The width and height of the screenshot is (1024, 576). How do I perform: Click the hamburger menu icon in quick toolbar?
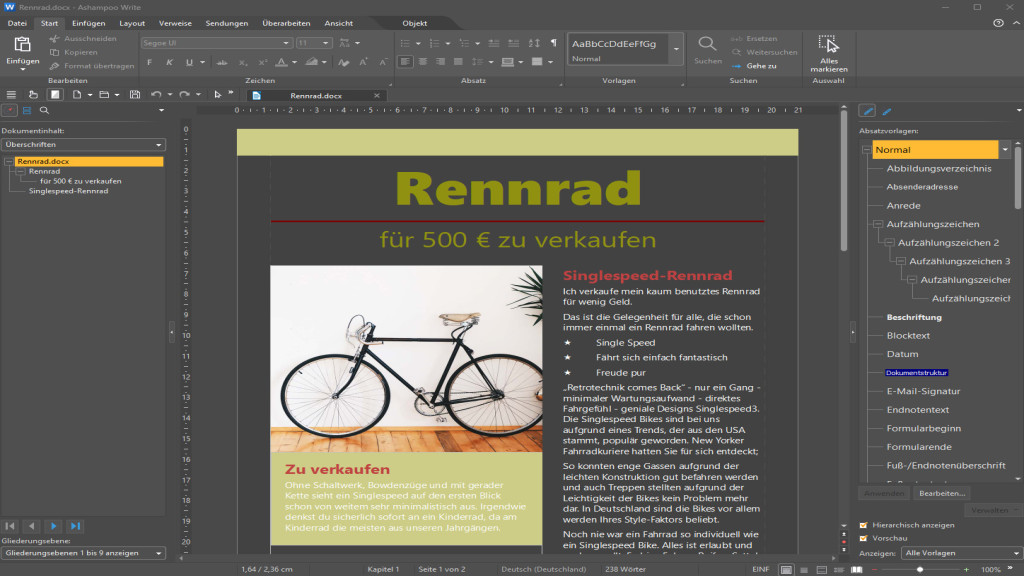click(x=10, y=95)
